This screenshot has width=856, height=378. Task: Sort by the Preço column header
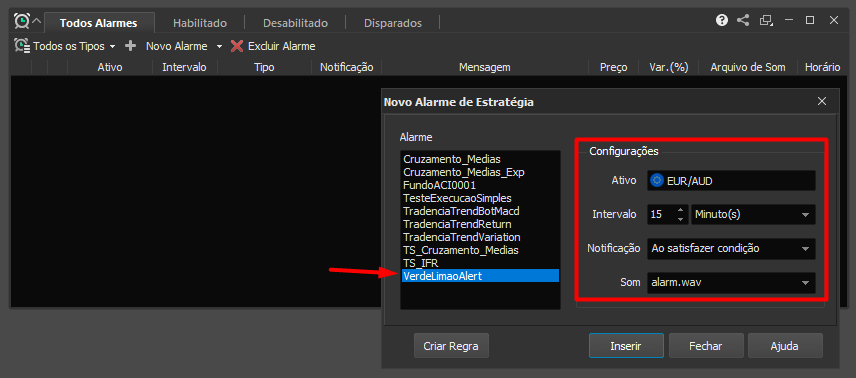[614, 67]
